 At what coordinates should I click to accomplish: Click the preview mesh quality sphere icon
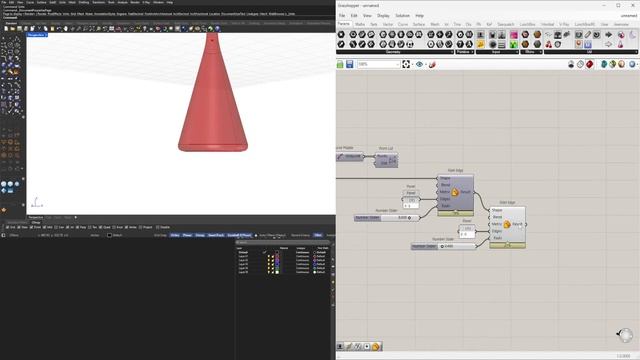point(622,64)
